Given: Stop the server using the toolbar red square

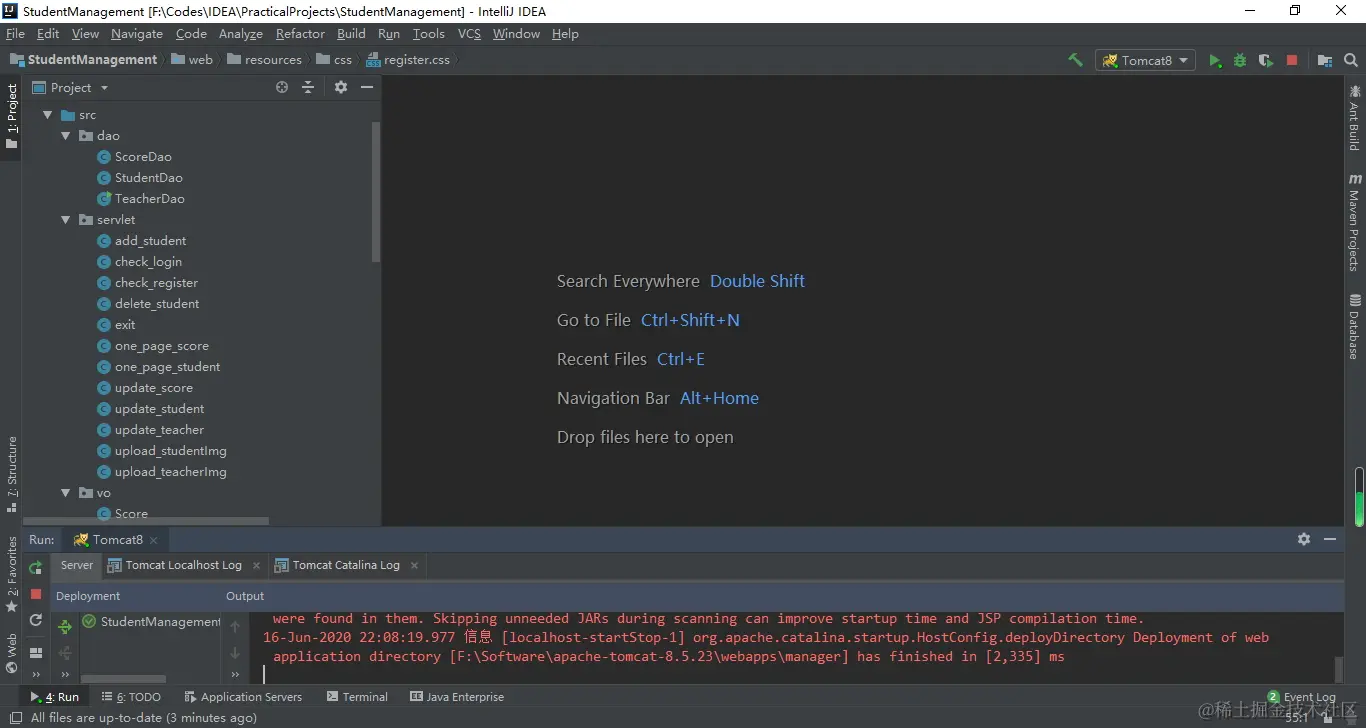Looking at the screenshot, I should (x=1291, y=60).
